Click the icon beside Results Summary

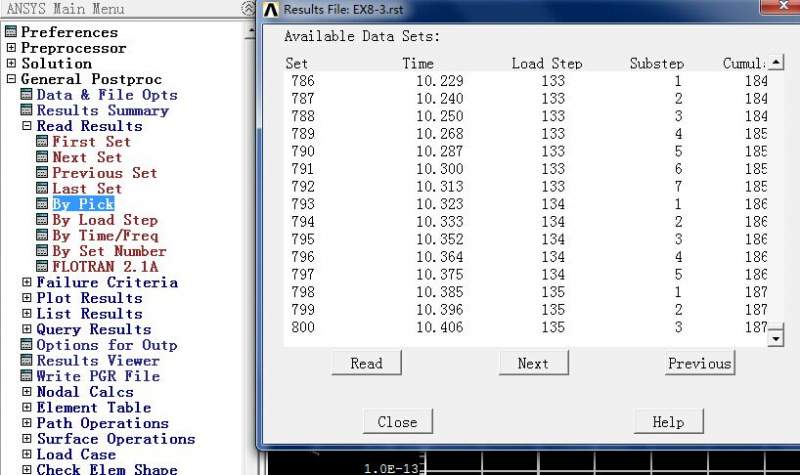point(26,110)
